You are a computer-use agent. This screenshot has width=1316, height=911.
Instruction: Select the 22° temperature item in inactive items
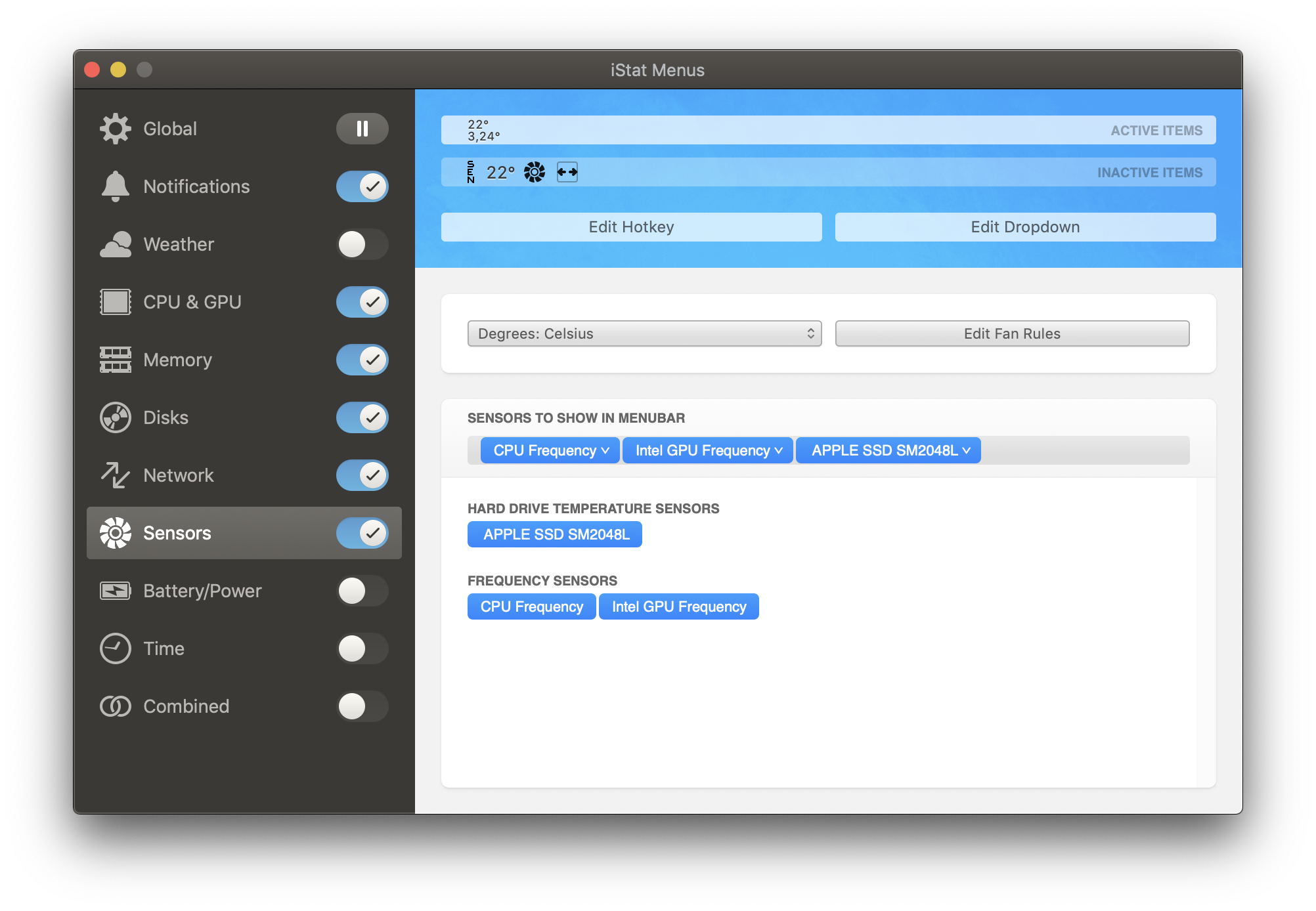(500, 172)
